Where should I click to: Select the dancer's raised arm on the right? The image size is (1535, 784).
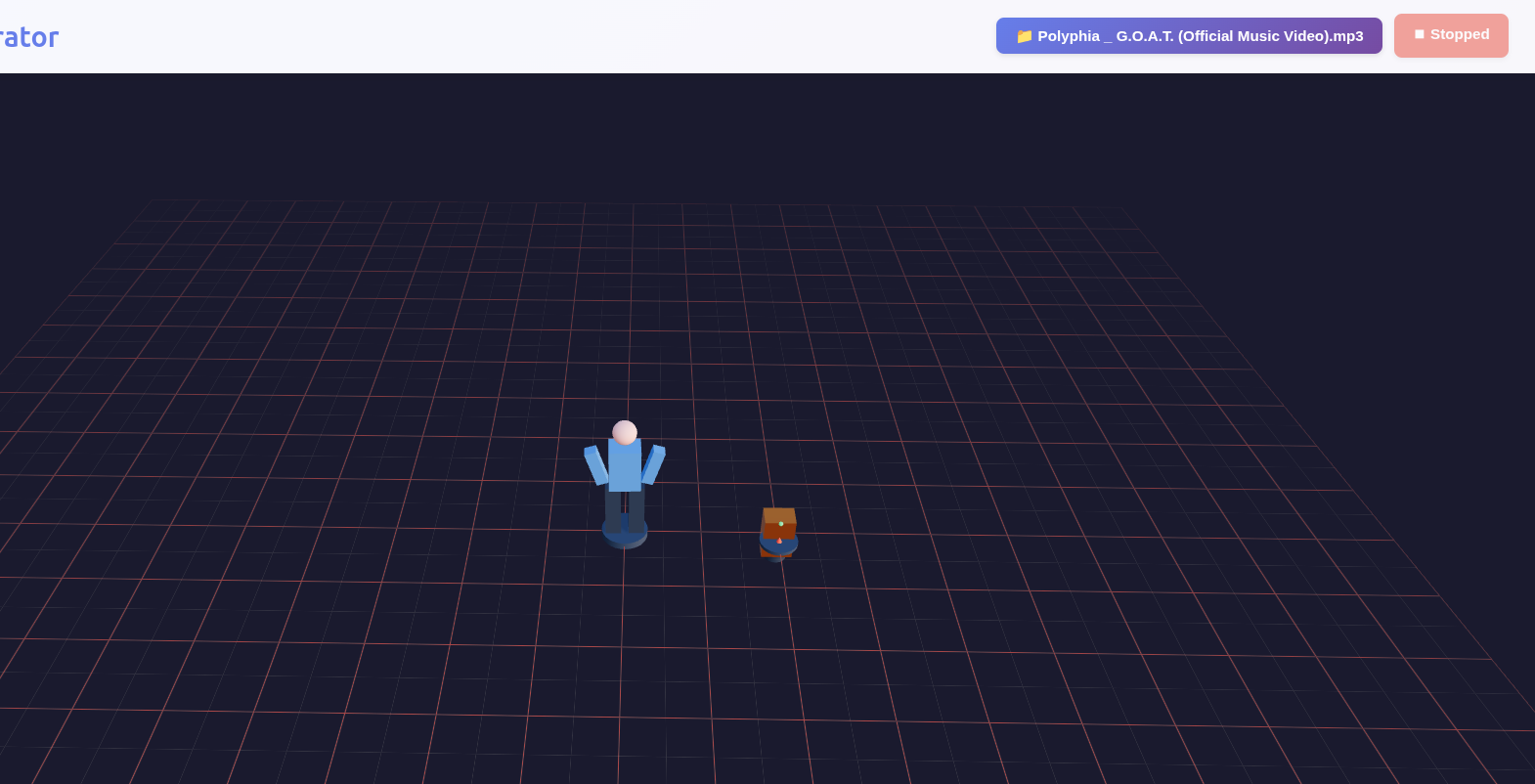click(653, 463)
